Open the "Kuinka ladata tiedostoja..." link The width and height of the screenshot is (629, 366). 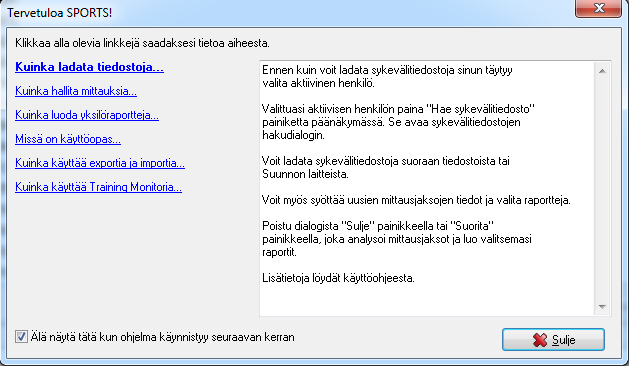[x=89, y=67]
